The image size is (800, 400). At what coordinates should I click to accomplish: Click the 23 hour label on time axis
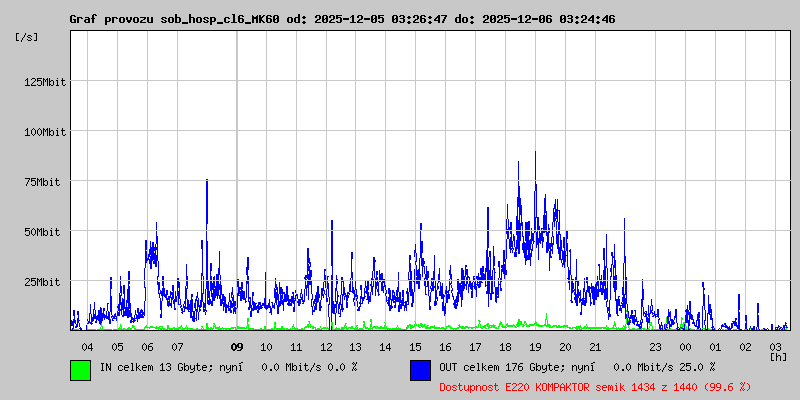655,347
